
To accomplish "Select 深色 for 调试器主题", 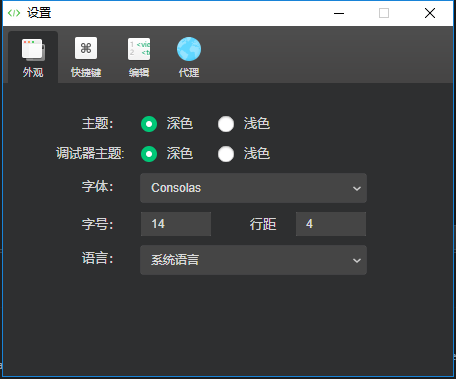I will [149, 154].
